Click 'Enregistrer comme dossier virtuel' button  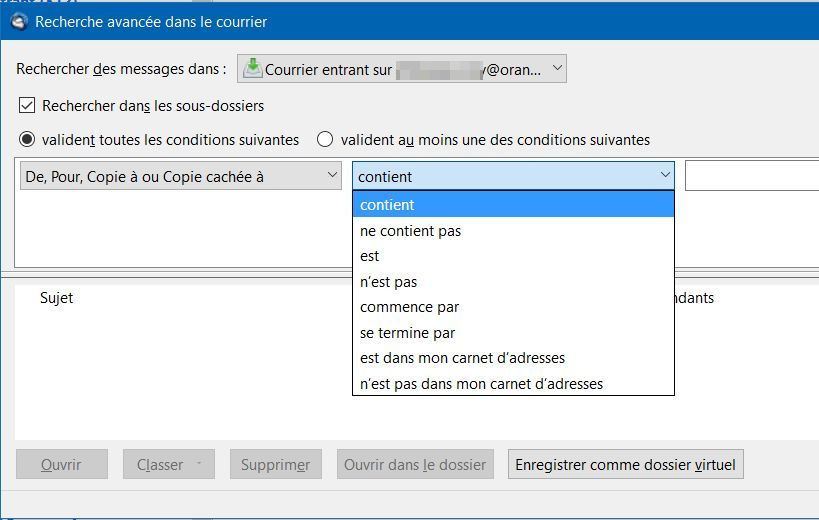pyautogui.click(x=626, y=465)
